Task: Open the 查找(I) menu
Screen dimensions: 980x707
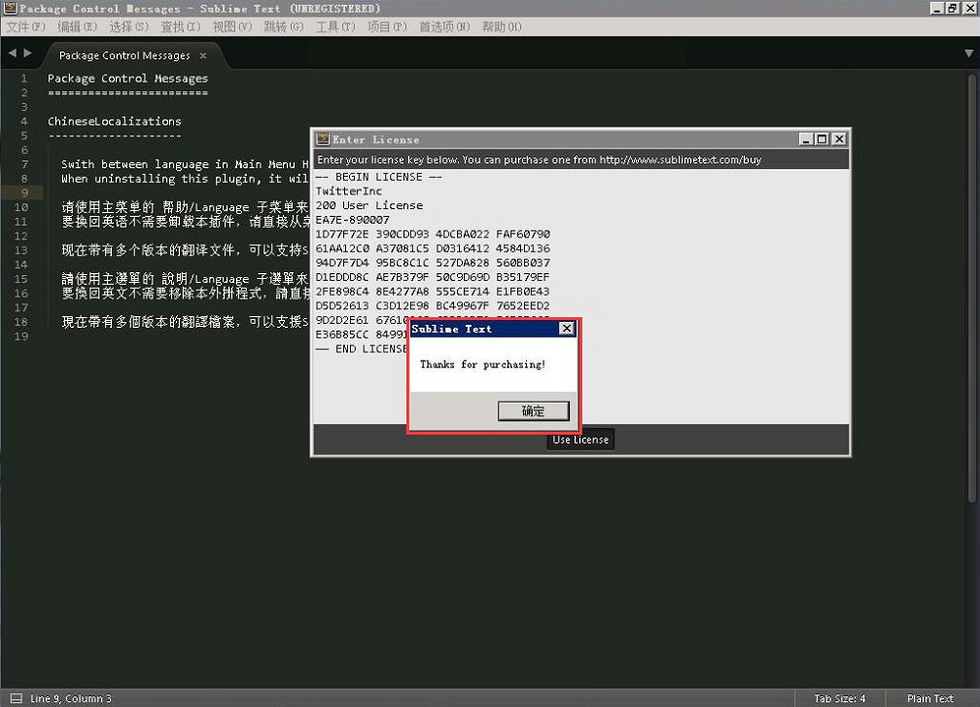Action: pos(181,27)
